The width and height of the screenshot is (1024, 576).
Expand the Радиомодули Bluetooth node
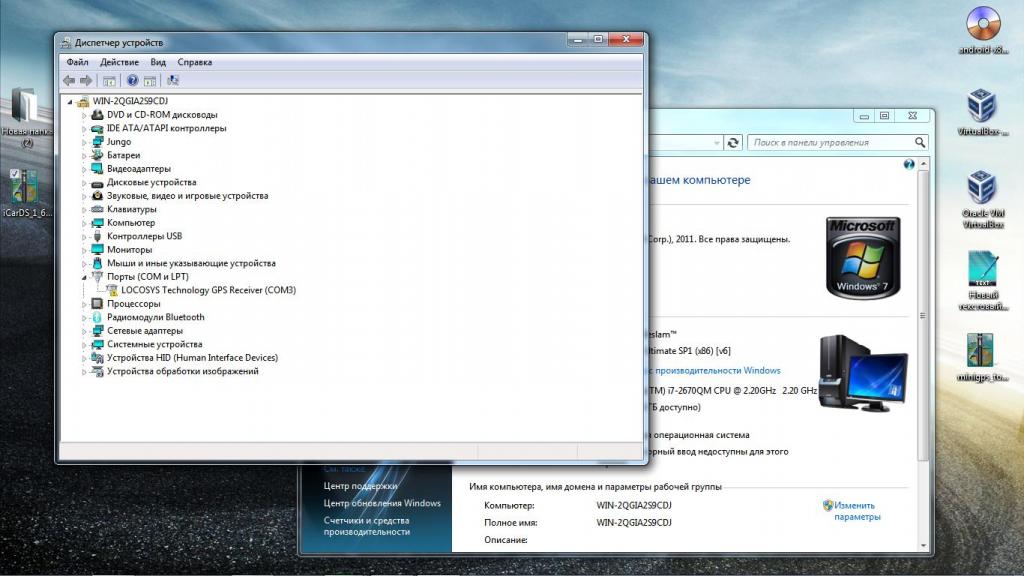click(85, 317)
